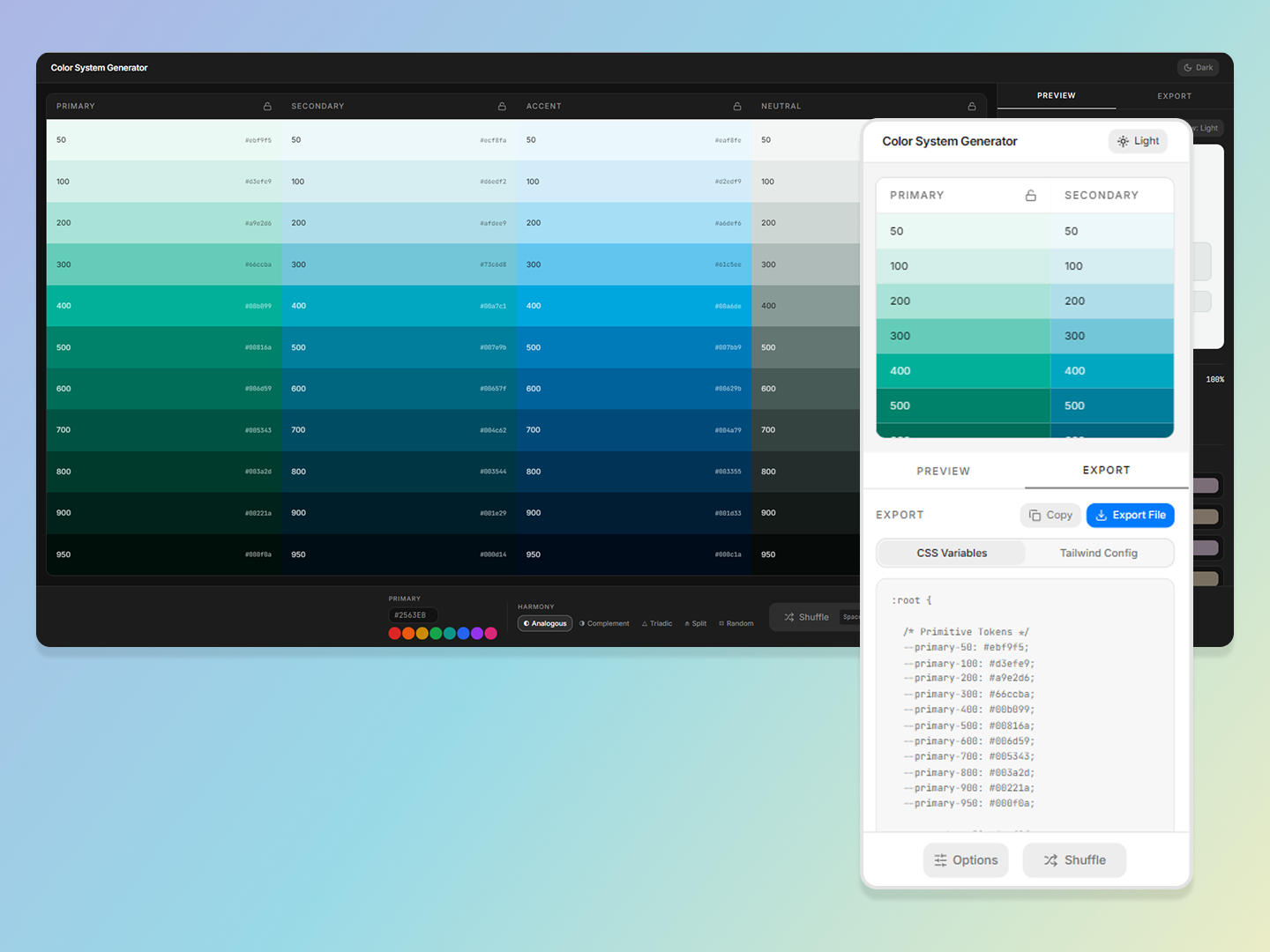
Task: Pick the amber yellow preset color dot
Action: coord(422,634)
